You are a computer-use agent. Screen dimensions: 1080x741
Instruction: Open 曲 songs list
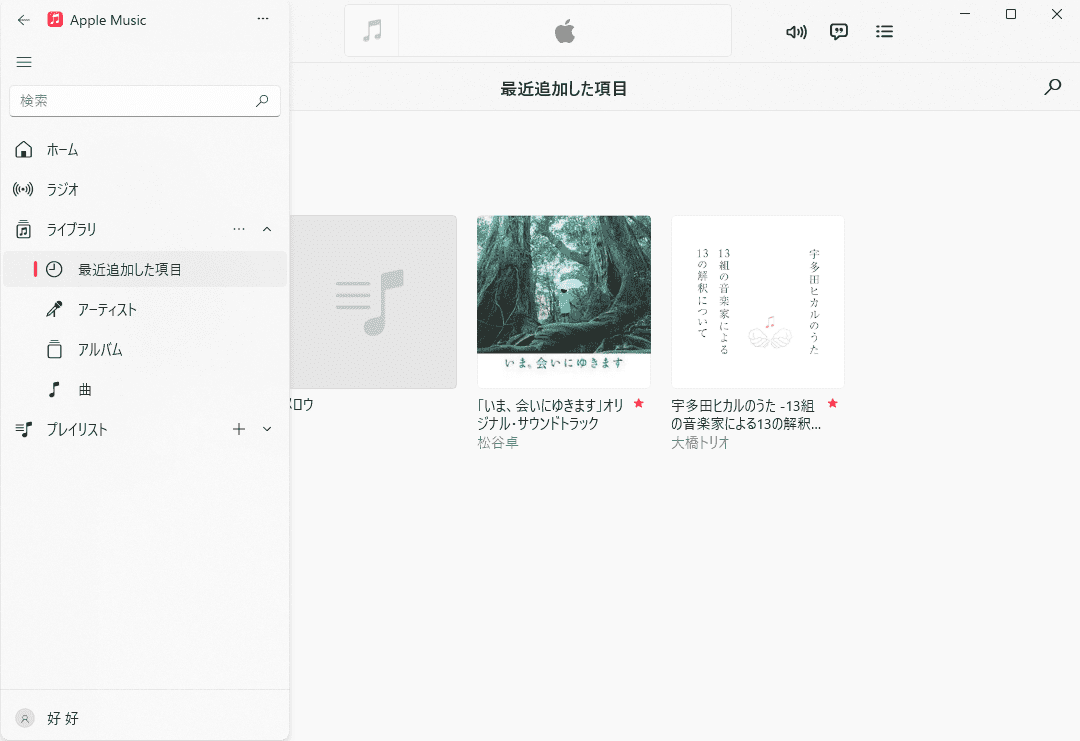(85, 389)
